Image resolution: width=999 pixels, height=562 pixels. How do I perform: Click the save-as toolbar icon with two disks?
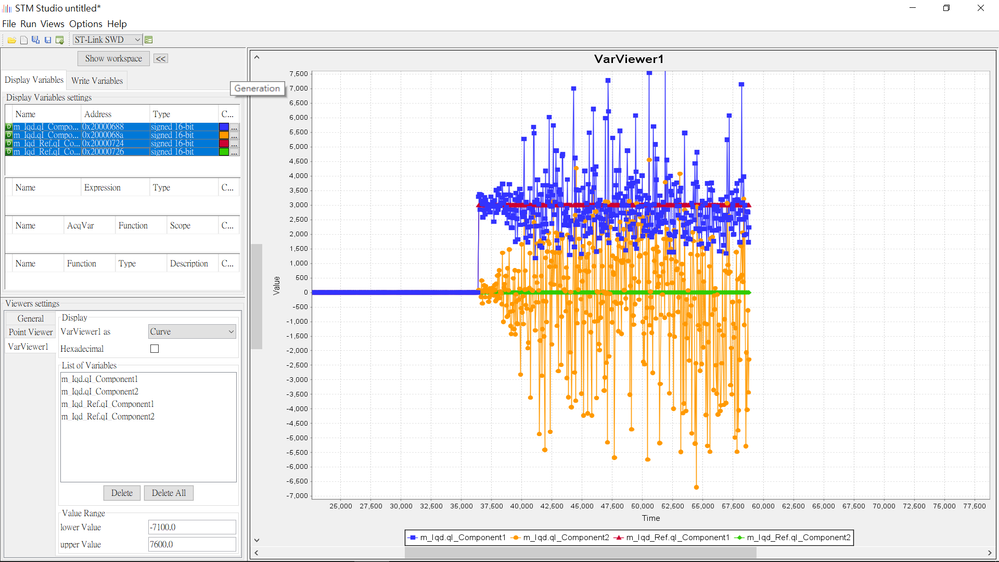coord(36,40)
